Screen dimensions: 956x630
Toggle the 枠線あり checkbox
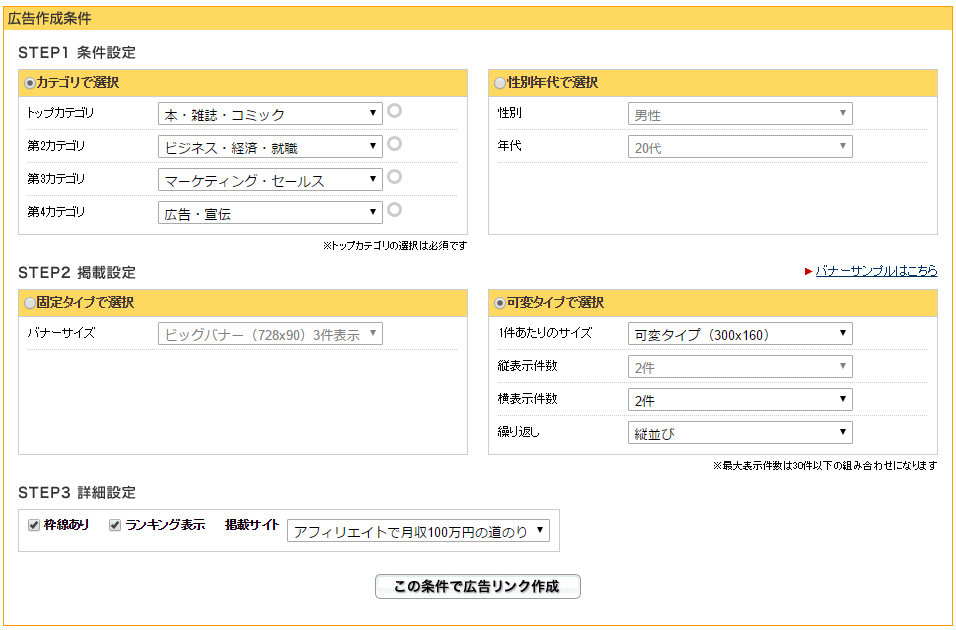(34, 525)
